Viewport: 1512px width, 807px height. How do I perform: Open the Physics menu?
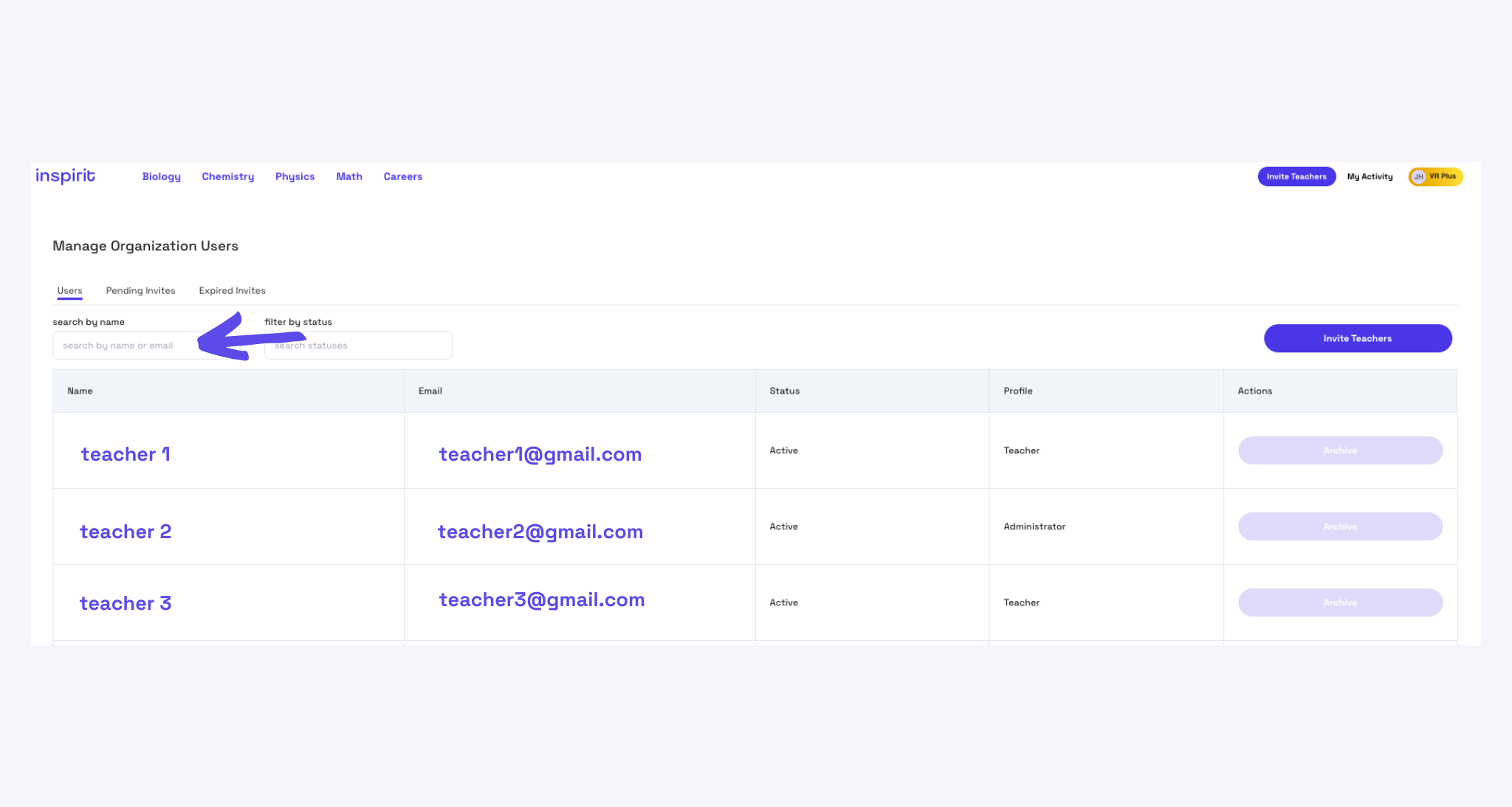[x=295, y=176]
